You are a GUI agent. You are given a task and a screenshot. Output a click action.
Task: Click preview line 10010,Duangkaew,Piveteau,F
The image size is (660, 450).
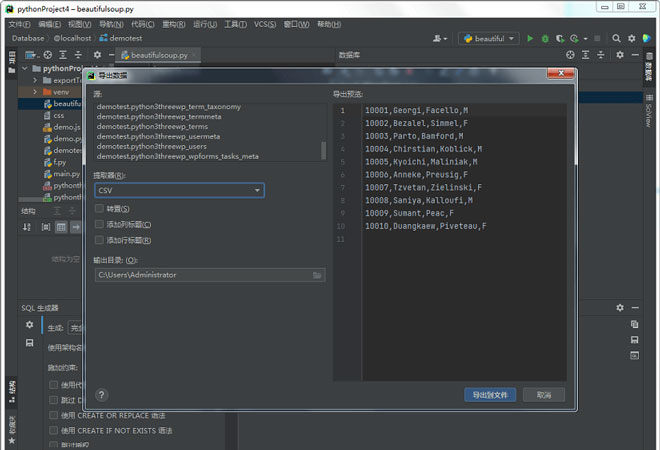[426, 226]
